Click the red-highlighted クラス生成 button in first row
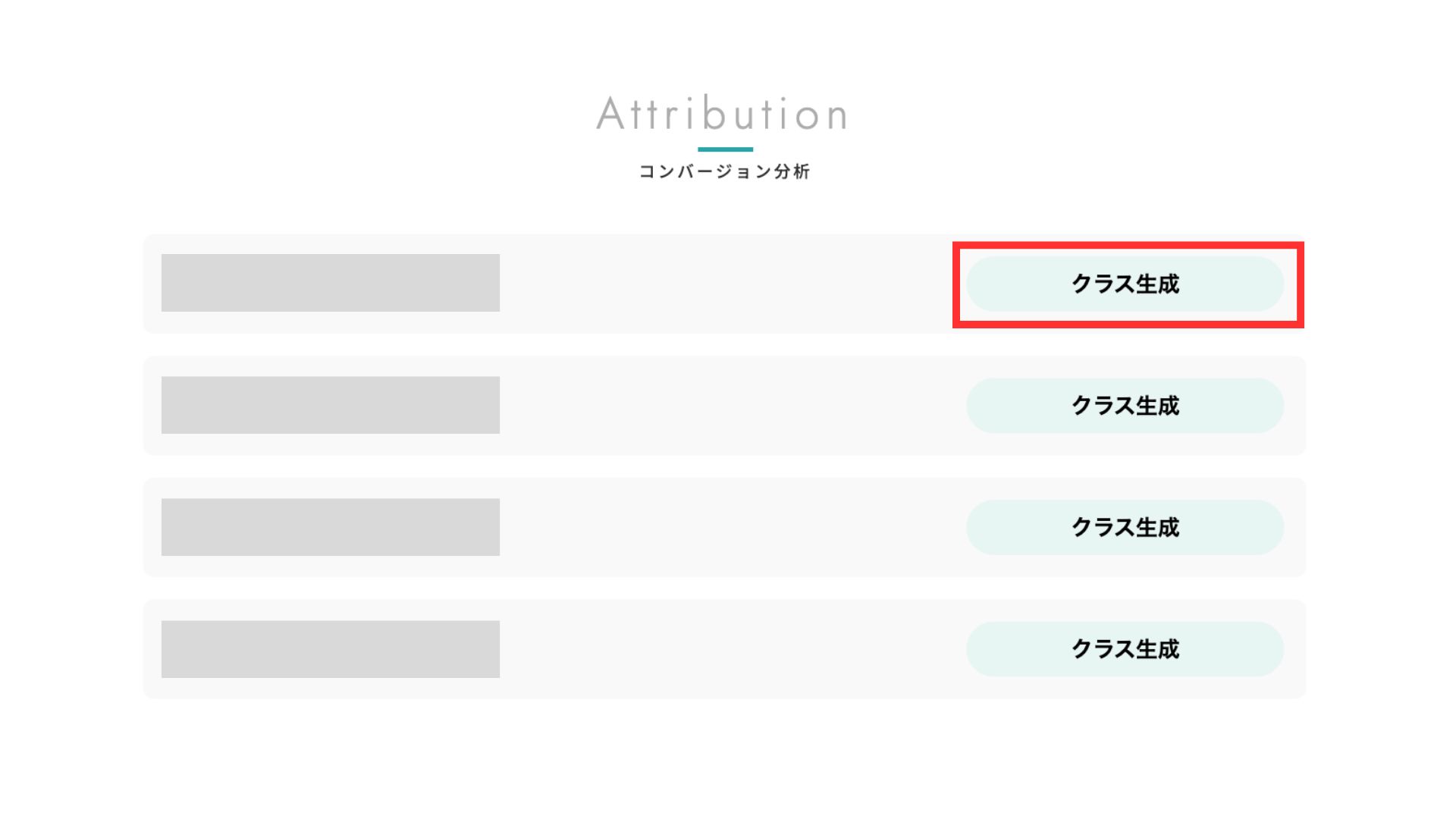 tap(1125, 284)
